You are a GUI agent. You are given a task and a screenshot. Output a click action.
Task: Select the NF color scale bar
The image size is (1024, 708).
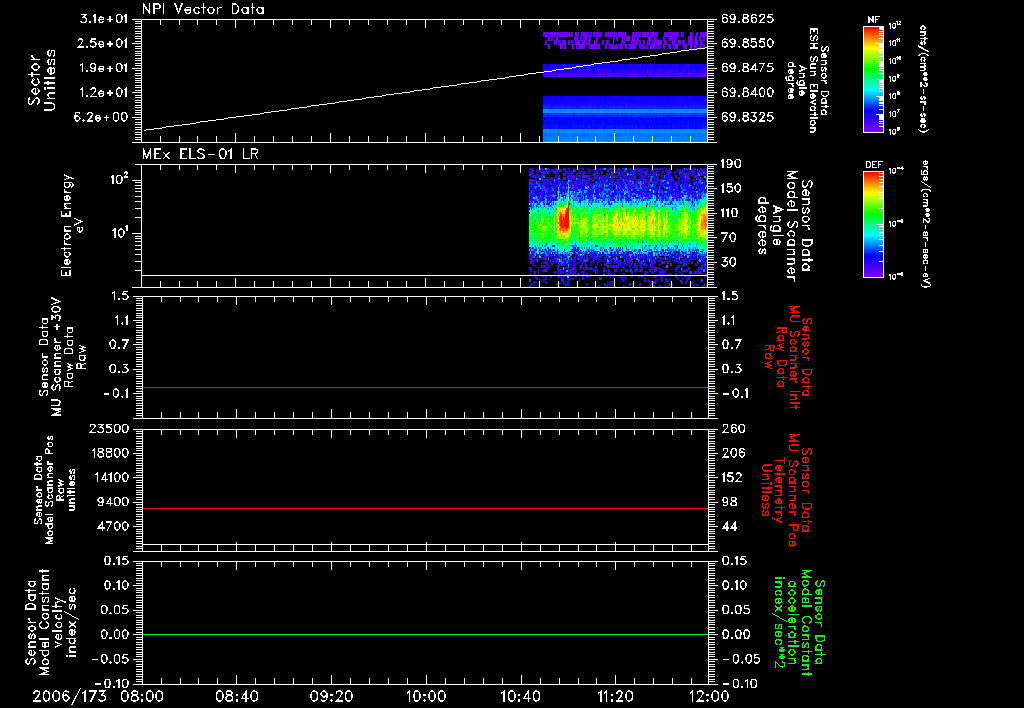coord(874,79)
